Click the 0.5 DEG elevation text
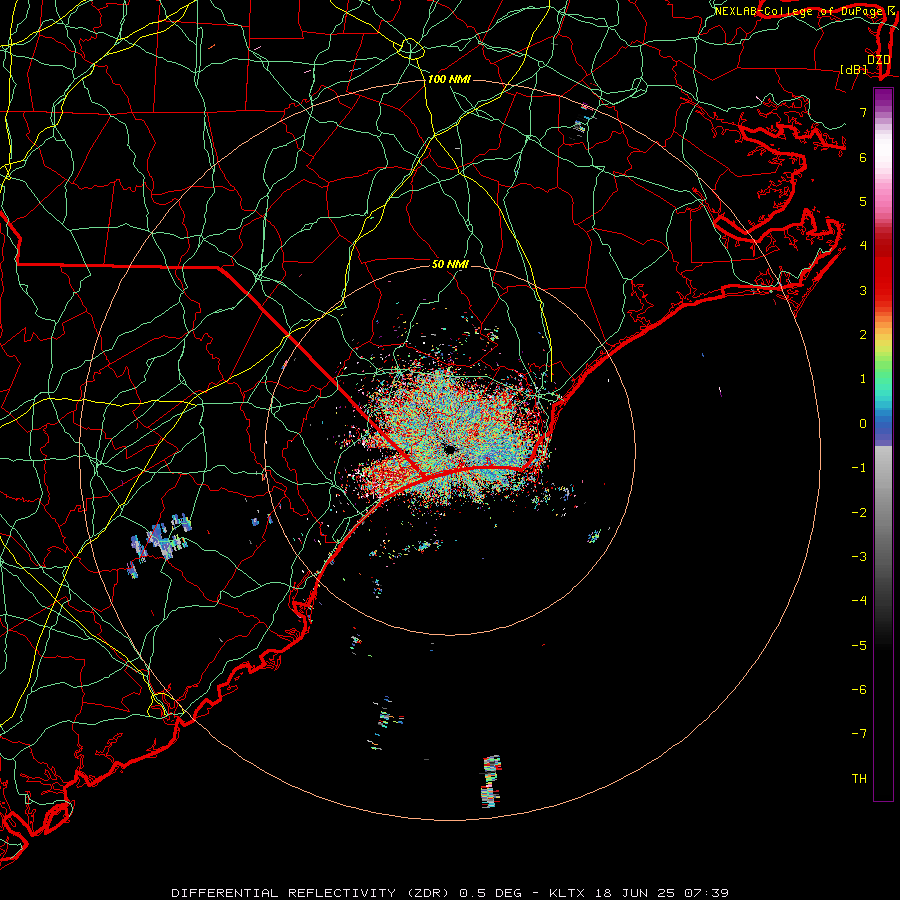The height and width of the screenshot is (900, 900). point(491,893)
